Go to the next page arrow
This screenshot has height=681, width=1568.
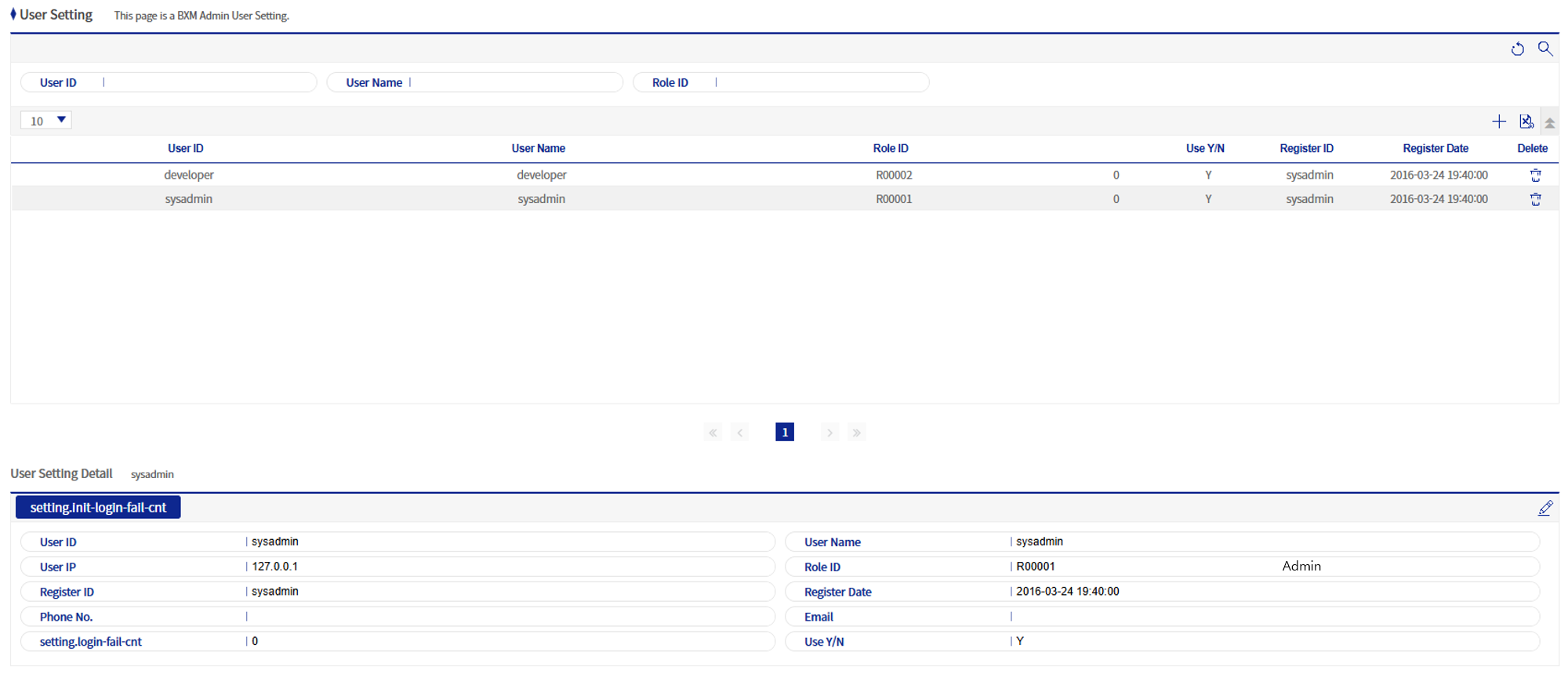829,433
